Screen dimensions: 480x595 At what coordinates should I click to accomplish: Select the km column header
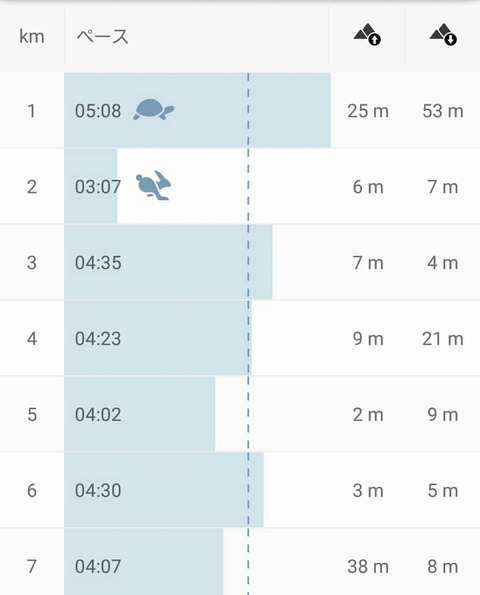[x=32, y=37]
